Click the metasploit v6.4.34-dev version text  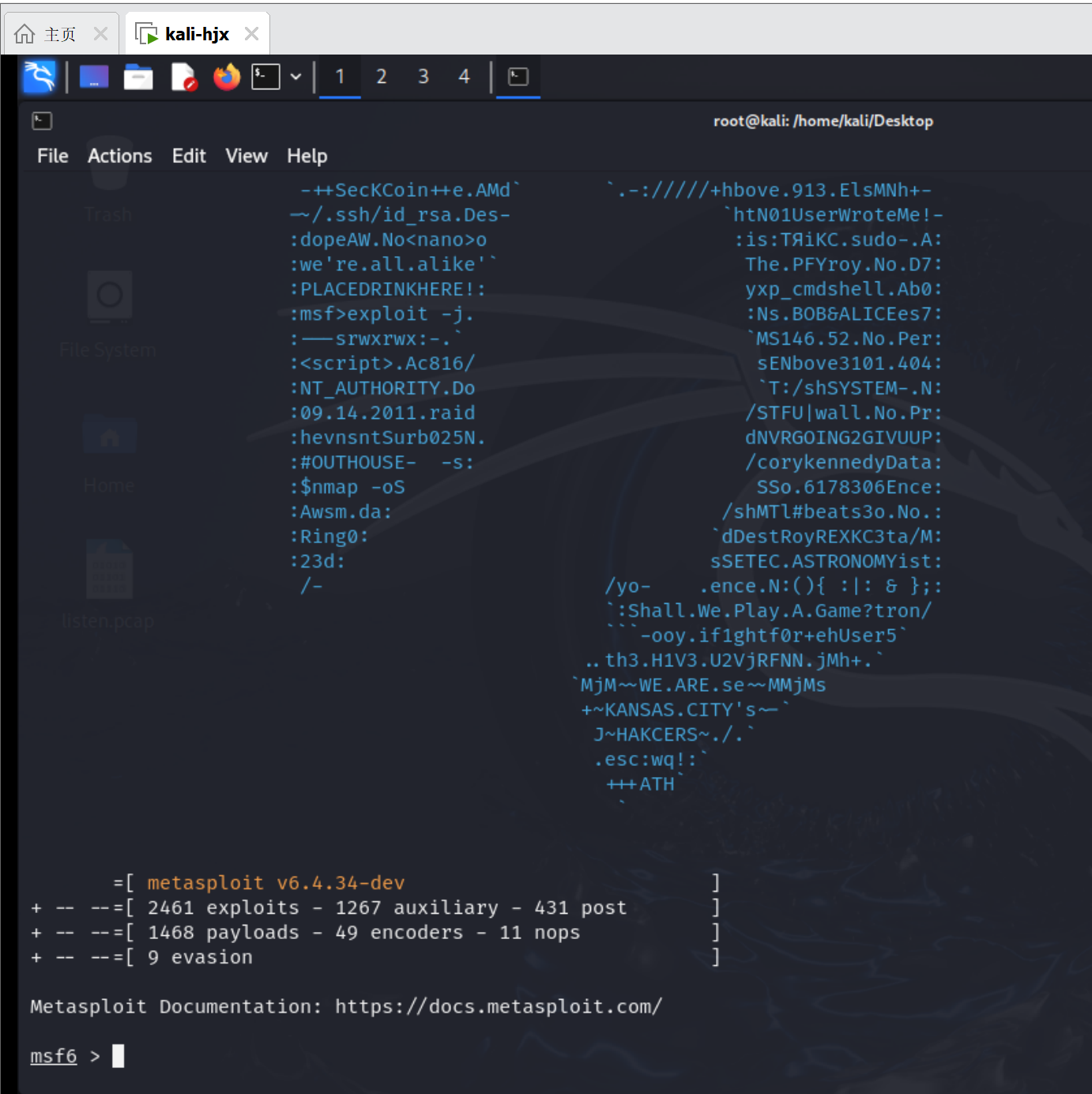tap(276, 883)
